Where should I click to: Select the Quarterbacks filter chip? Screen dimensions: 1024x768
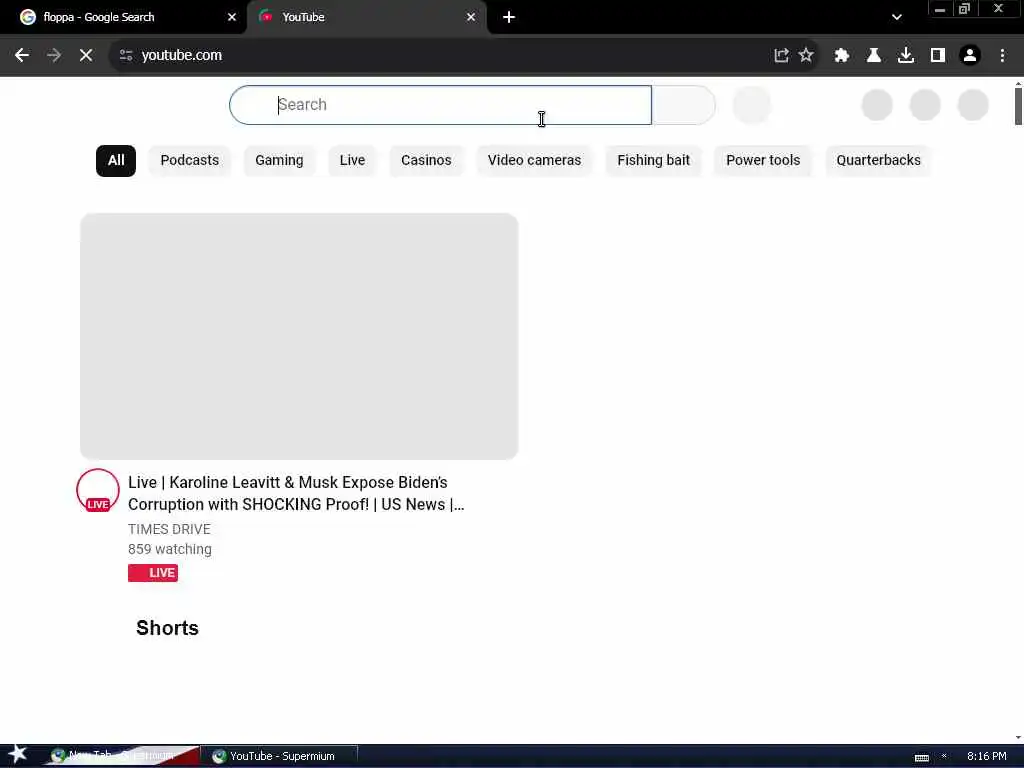(878, 161)
